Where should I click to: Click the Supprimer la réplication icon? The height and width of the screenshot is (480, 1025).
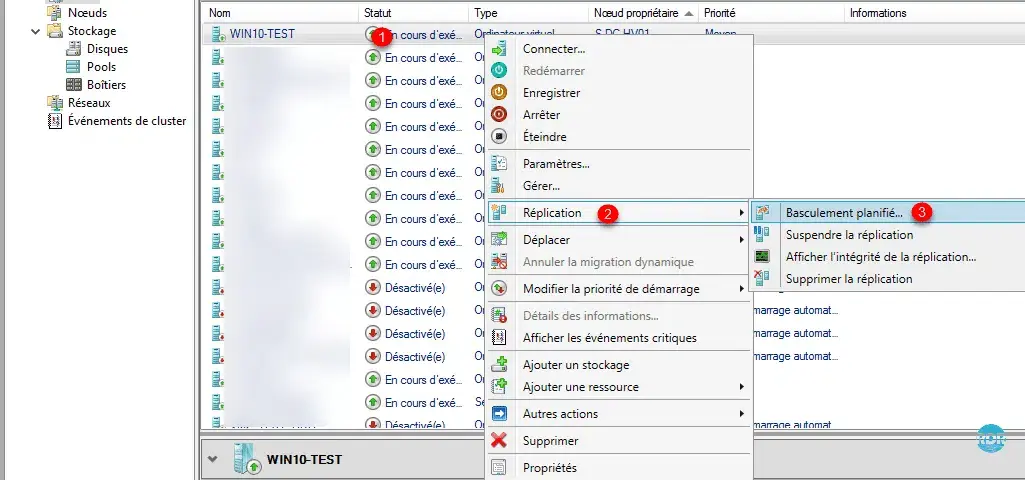click(x=762, y=279)
